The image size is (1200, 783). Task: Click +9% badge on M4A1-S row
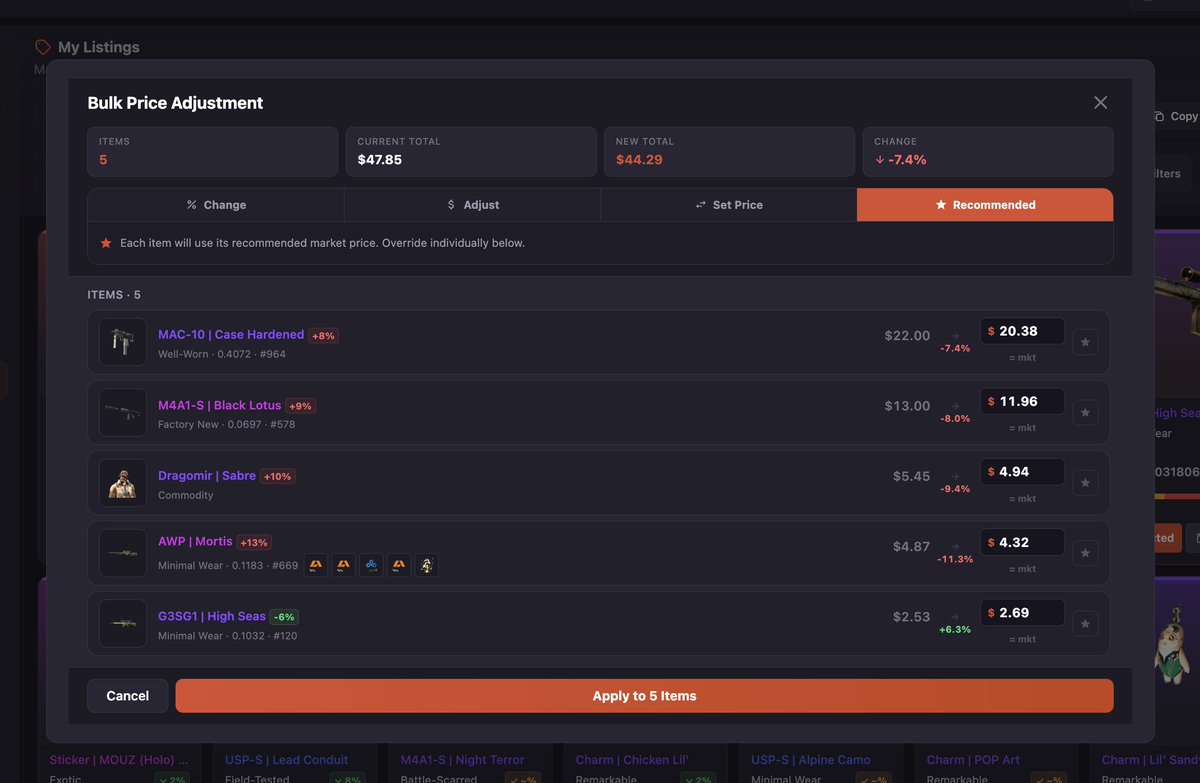coord(301,406)
